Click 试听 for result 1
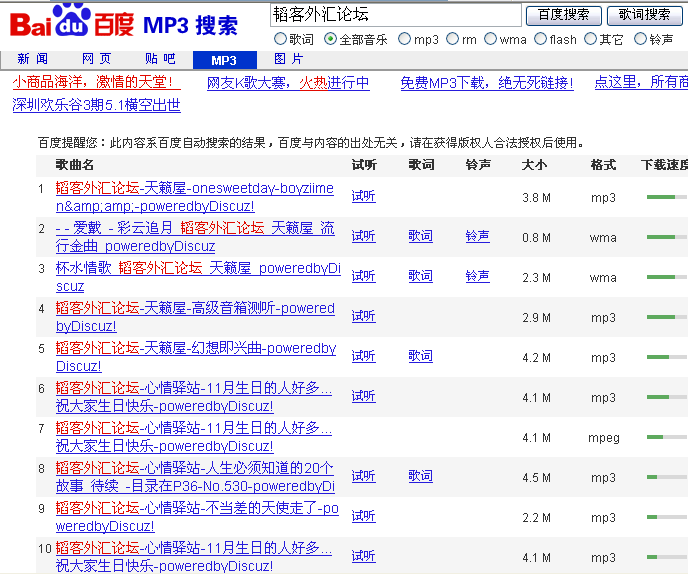Viewport: 688px width, 574px height. point(363,196)
